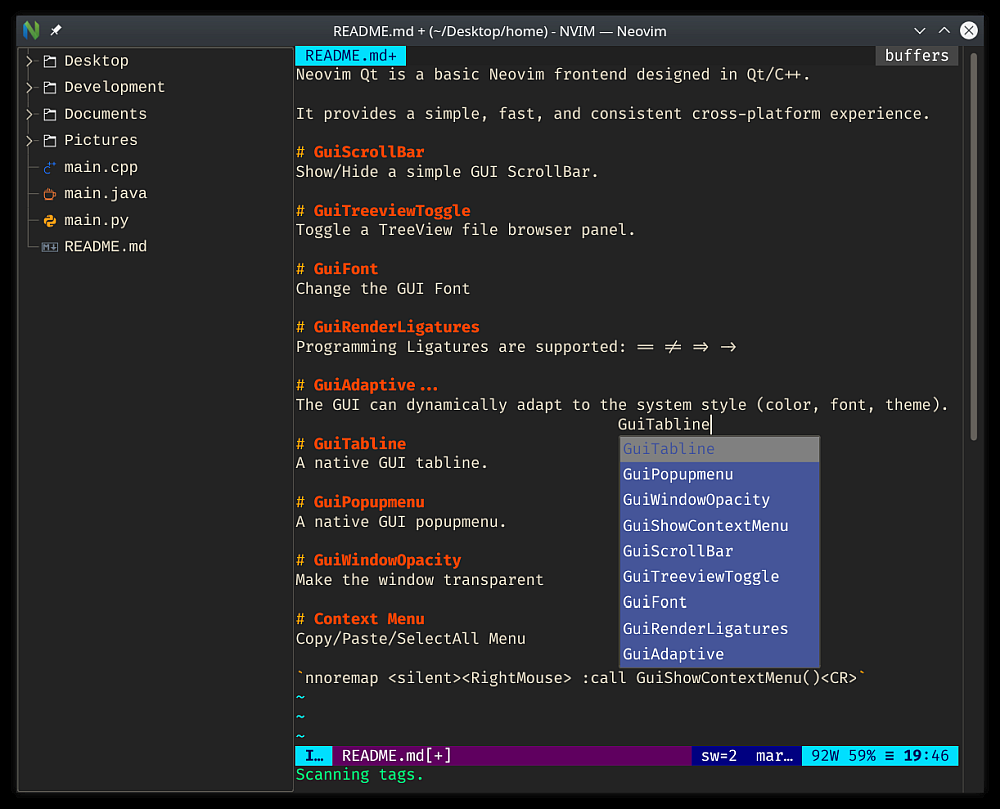1000x809 pixels.
Task: Close the Neovim window
Action: (969, 31)
